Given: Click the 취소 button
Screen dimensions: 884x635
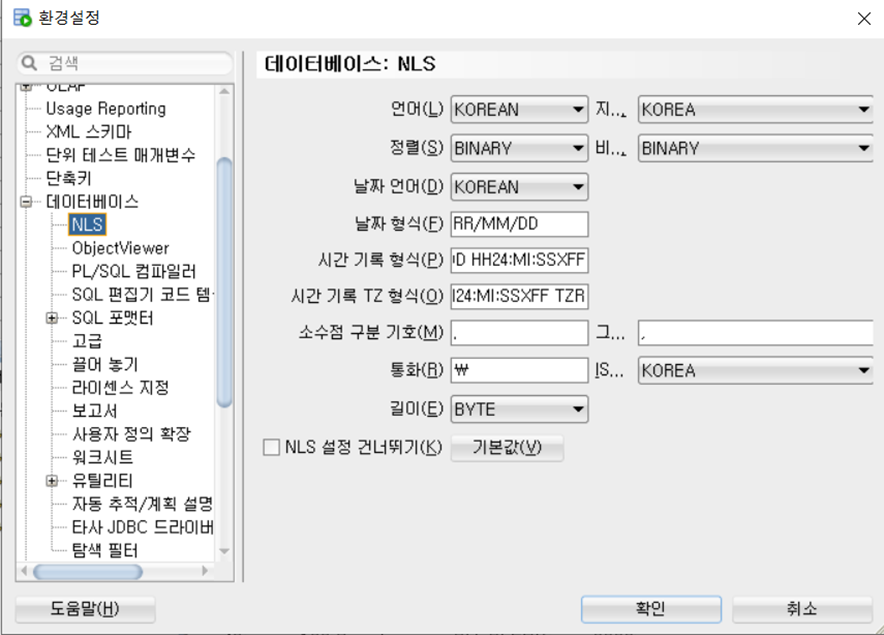Looking at the screenshot, I should point(802,609).
